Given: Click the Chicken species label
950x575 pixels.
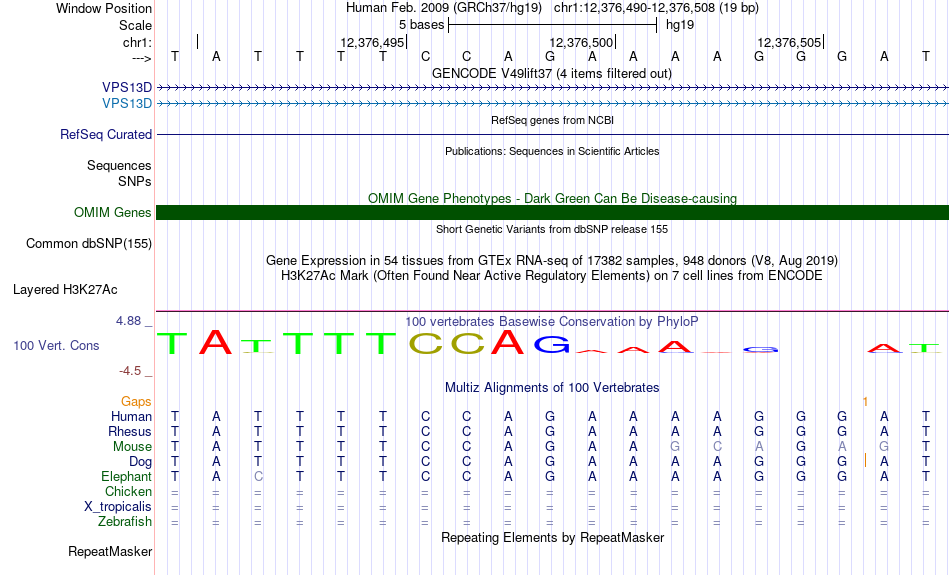Looking at the screenshot, I should [x=128, y=491].
